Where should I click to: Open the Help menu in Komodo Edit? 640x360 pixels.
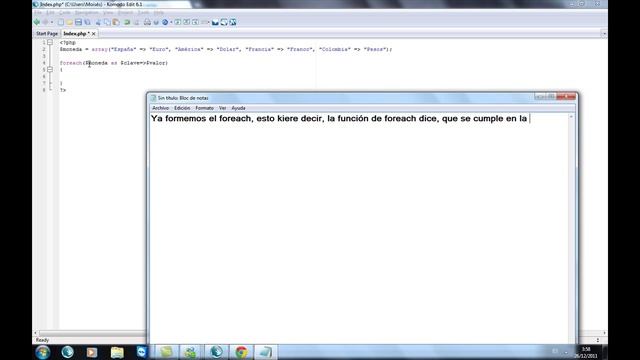[158, 13]
